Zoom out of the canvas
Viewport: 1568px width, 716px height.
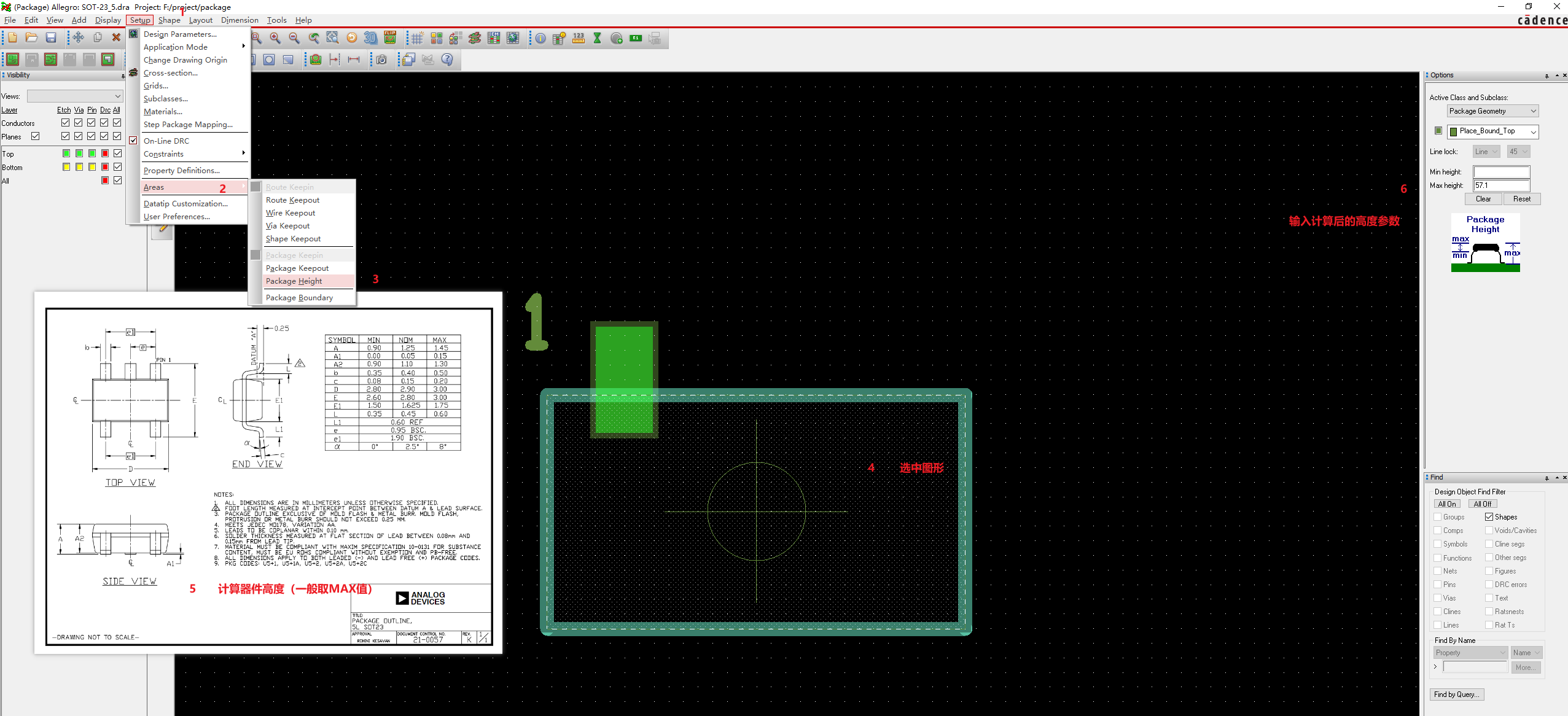294,39
